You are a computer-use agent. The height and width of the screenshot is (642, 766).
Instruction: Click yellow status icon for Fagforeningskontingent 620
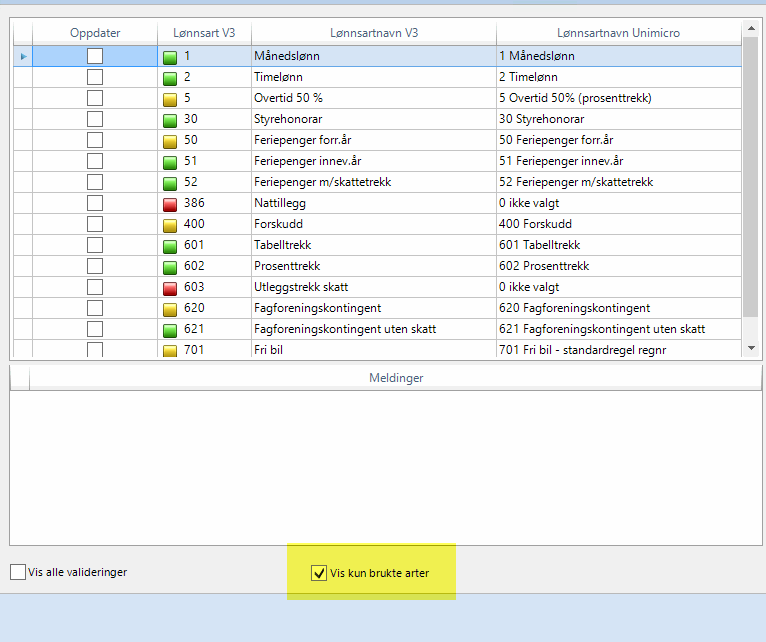tap(170, 309)
